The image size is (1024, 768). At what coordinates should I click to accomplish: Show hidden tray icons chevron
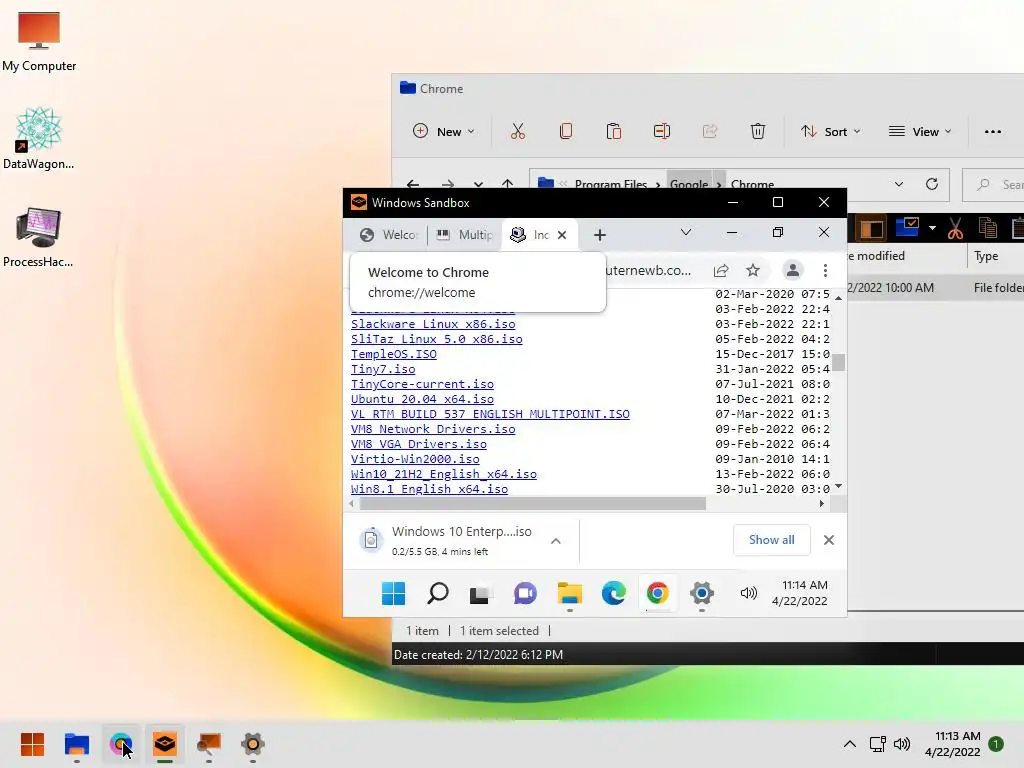(x=850, y=744)
